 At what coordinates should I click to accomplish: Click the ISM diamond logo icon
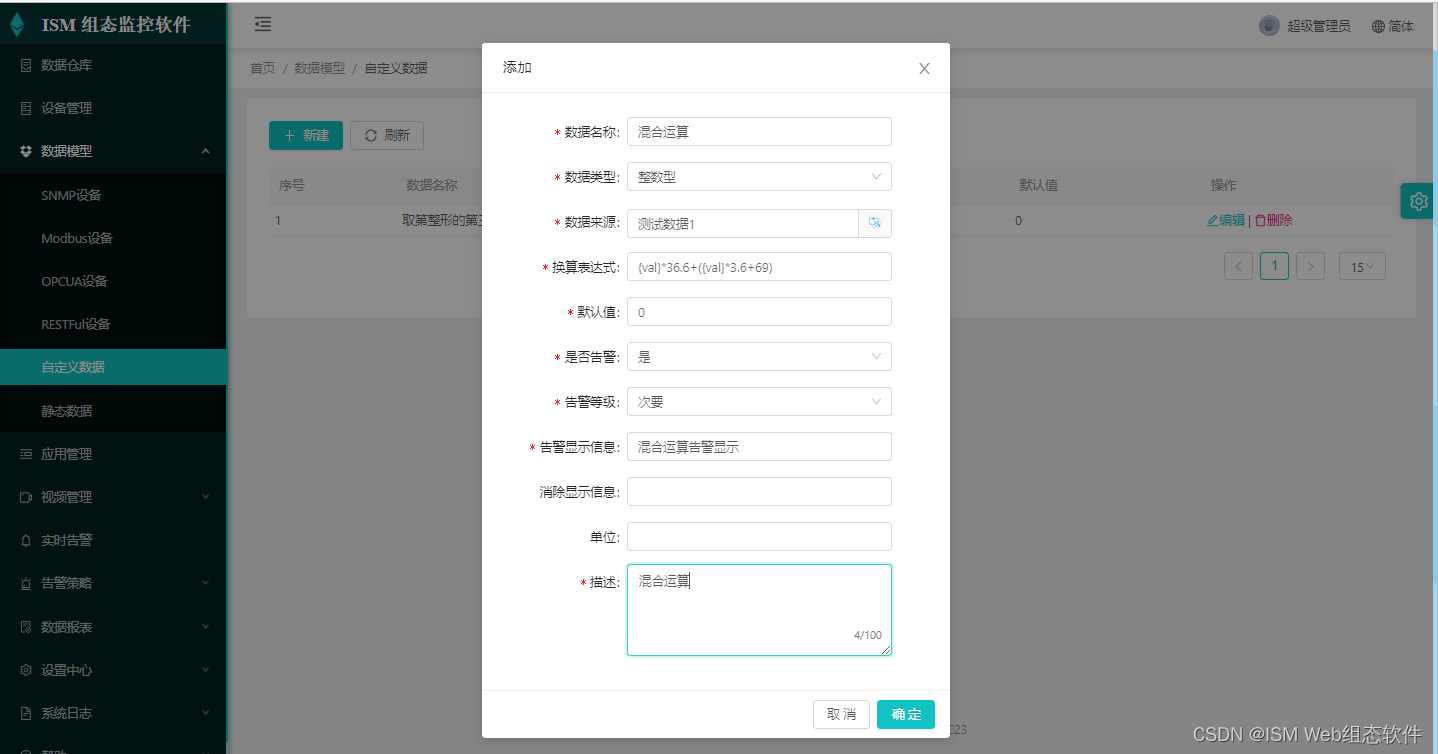tap(16, 22)
